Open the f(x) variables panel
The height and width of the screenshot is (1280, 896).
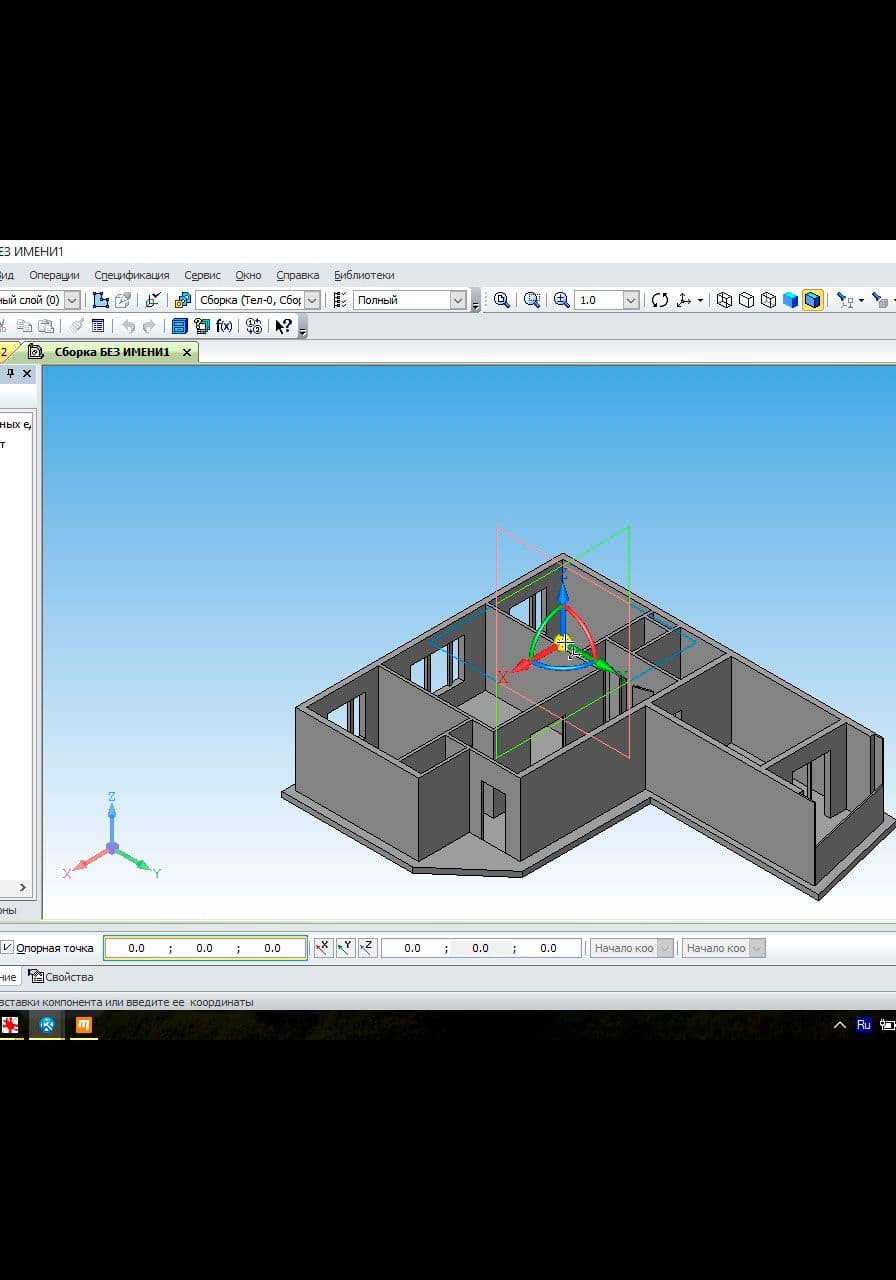click(x=224, y=325)
